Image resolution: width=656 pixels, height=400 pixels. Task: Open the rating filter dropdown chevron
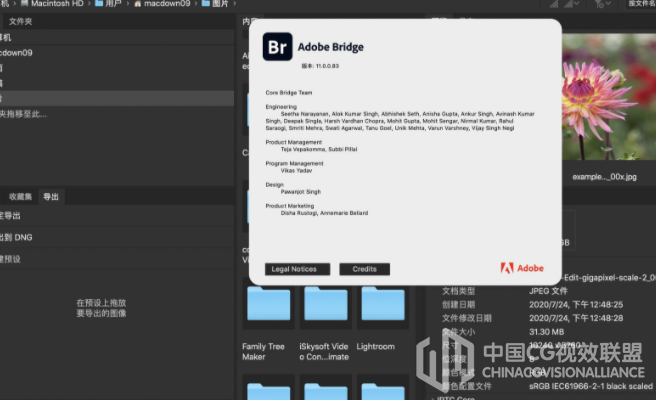pyautogui.click(x=608, y=4)
